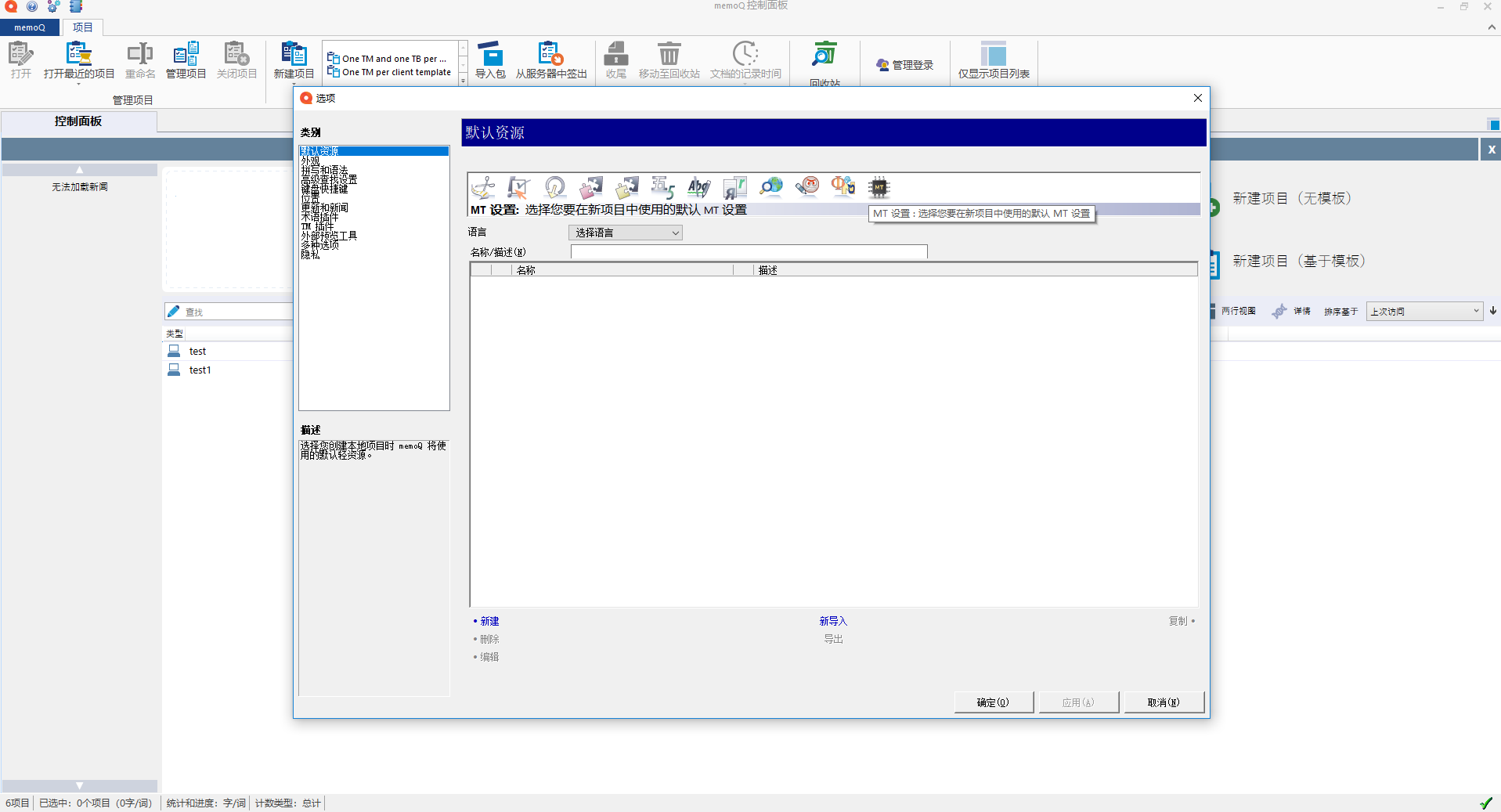Select 外观 in the category list
Screen dimensions: 1501x812
(310, 161)
